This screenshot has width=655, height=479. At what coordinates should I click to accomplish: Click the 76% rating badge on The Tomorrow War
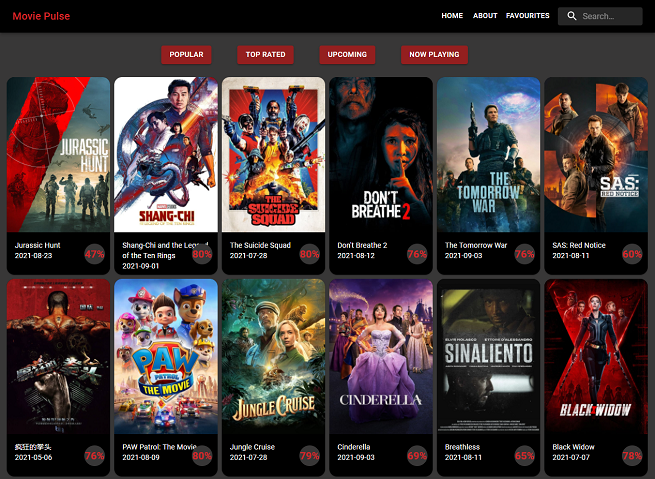[524, 254]
